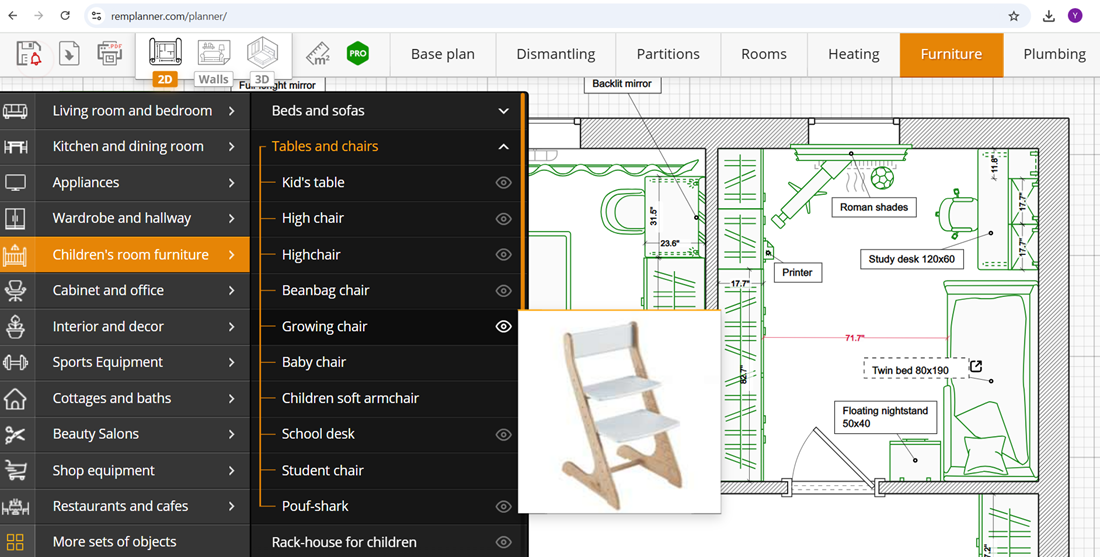Open the Base plan tab

[443, 54]
